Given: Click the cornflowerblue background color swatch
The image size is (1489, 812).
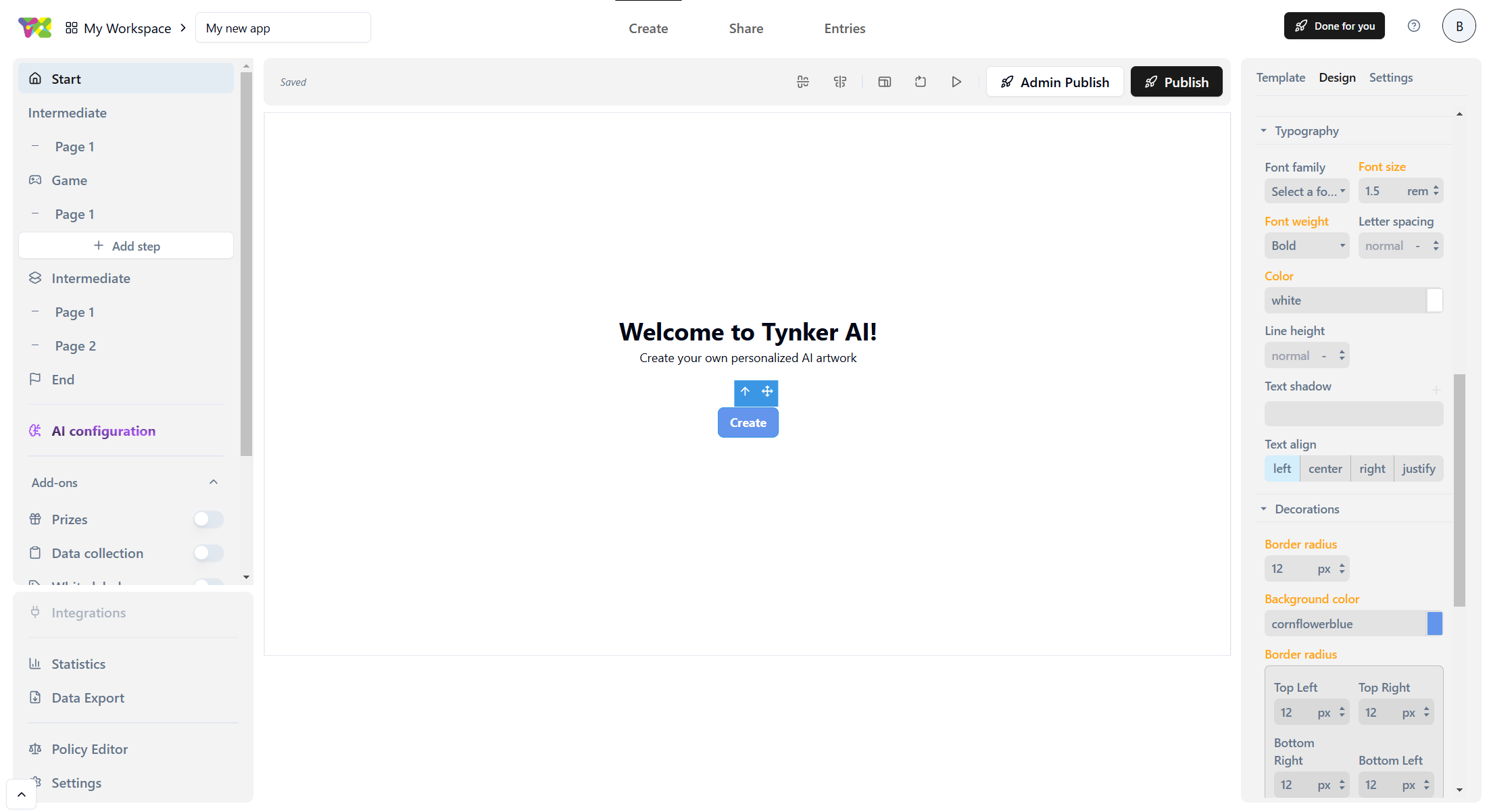Looking at the screenshot, I should tap(1434, 624).
